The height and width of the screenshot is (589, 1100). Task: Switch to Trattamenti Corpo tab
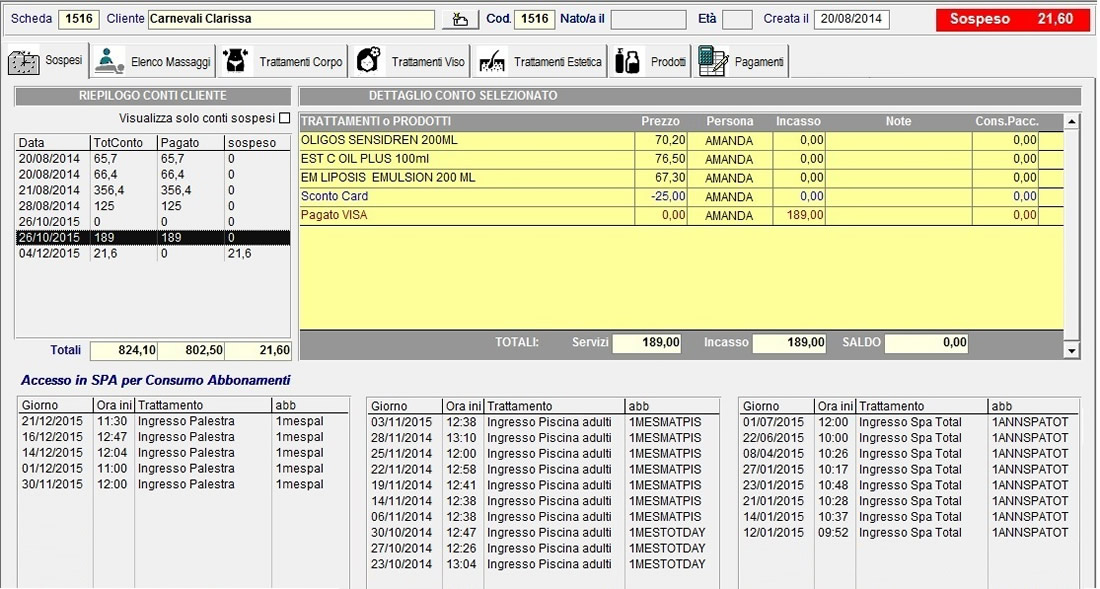coord(283,61)
